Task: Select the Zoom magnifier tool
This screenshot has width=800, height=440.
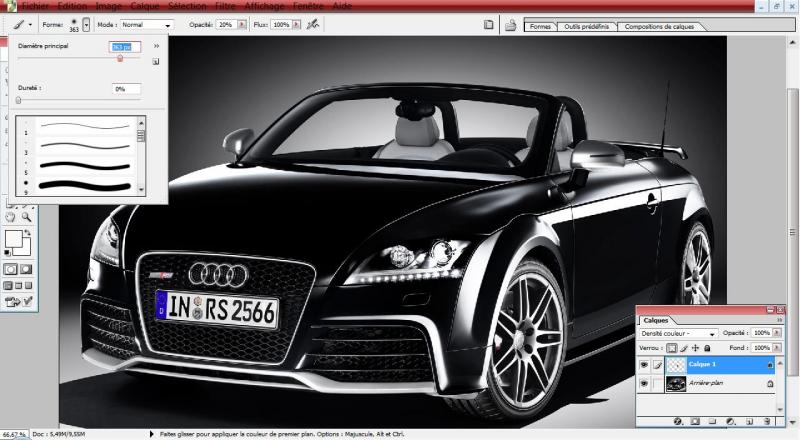Action: click(26, 217)
